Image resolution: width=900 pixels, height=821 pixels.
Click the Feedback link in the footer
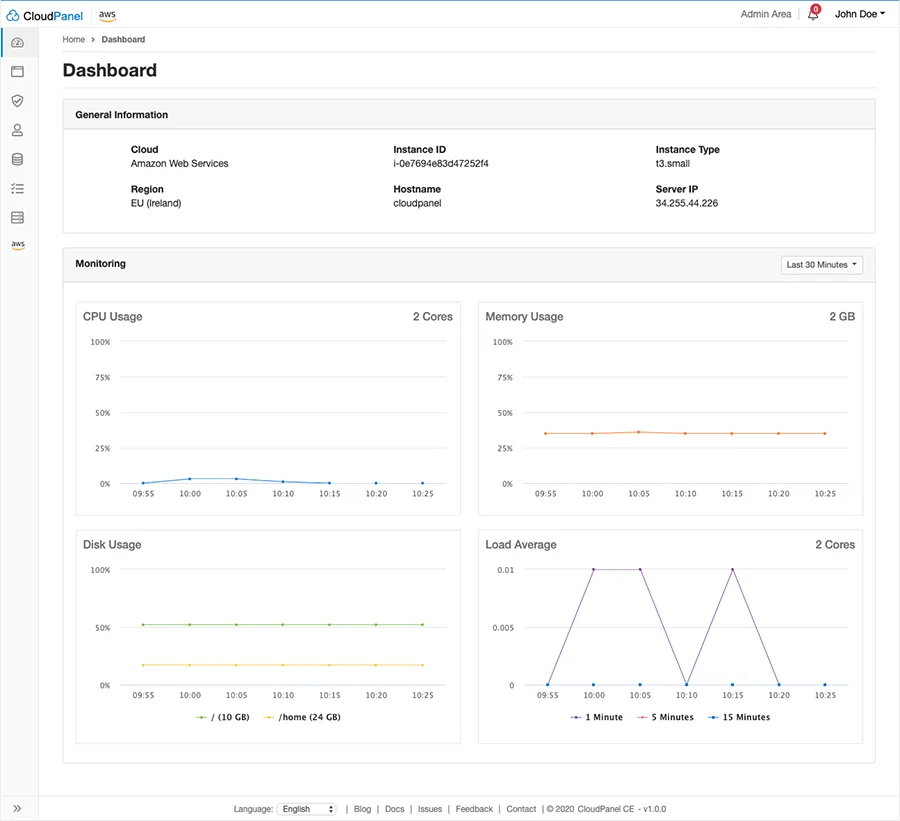(474, 809)
